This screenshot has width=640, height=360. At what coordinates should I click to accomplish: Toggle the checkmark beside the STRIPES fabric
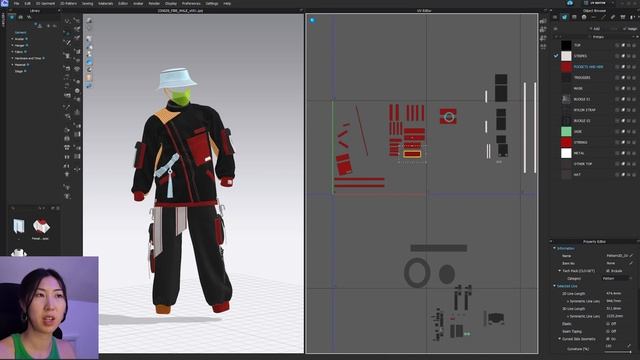(556, 56)
